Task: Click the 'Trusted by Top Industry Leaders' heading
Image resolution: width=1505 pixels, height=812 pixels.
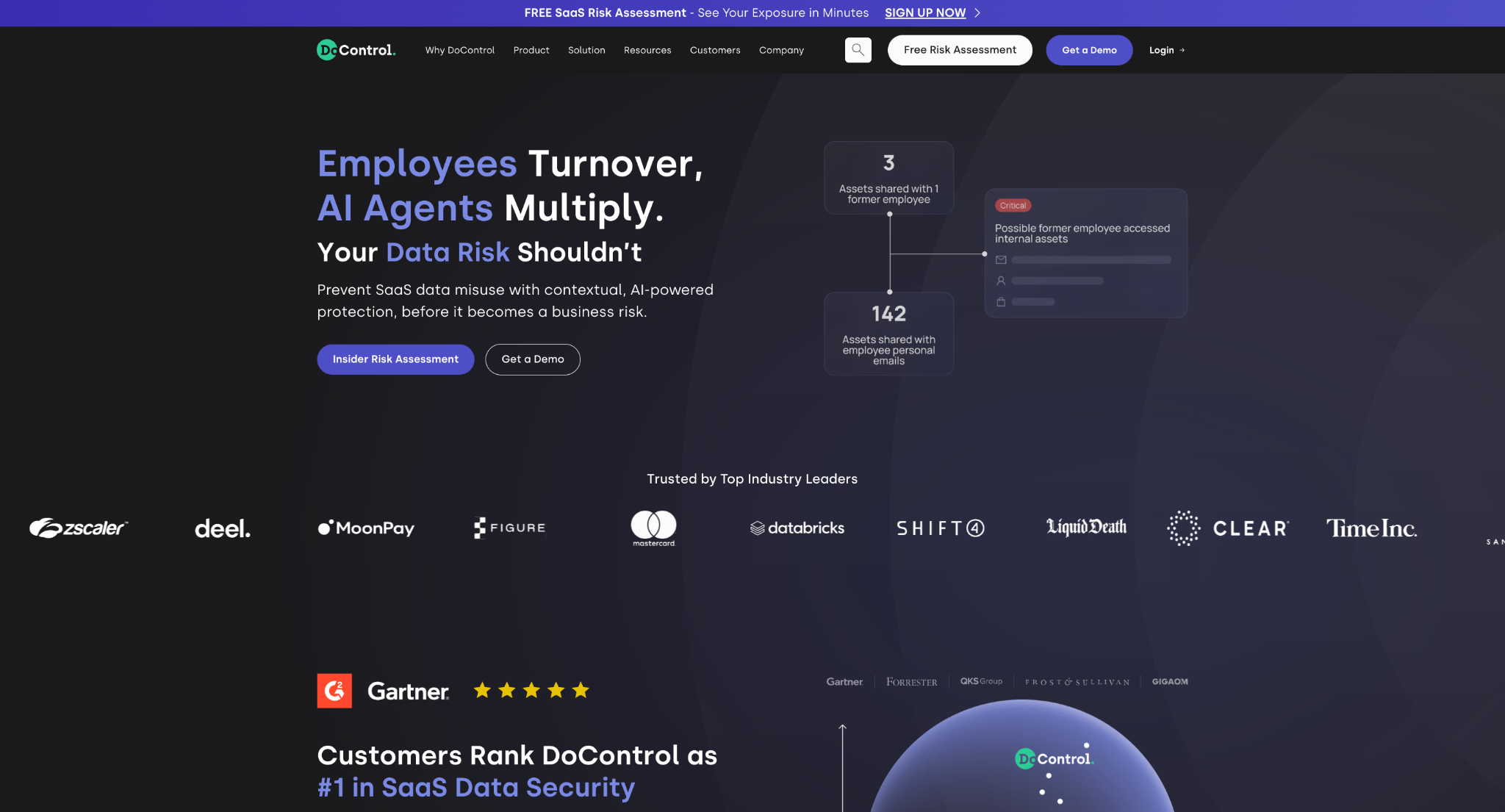Action: click(x=752, y=479)
